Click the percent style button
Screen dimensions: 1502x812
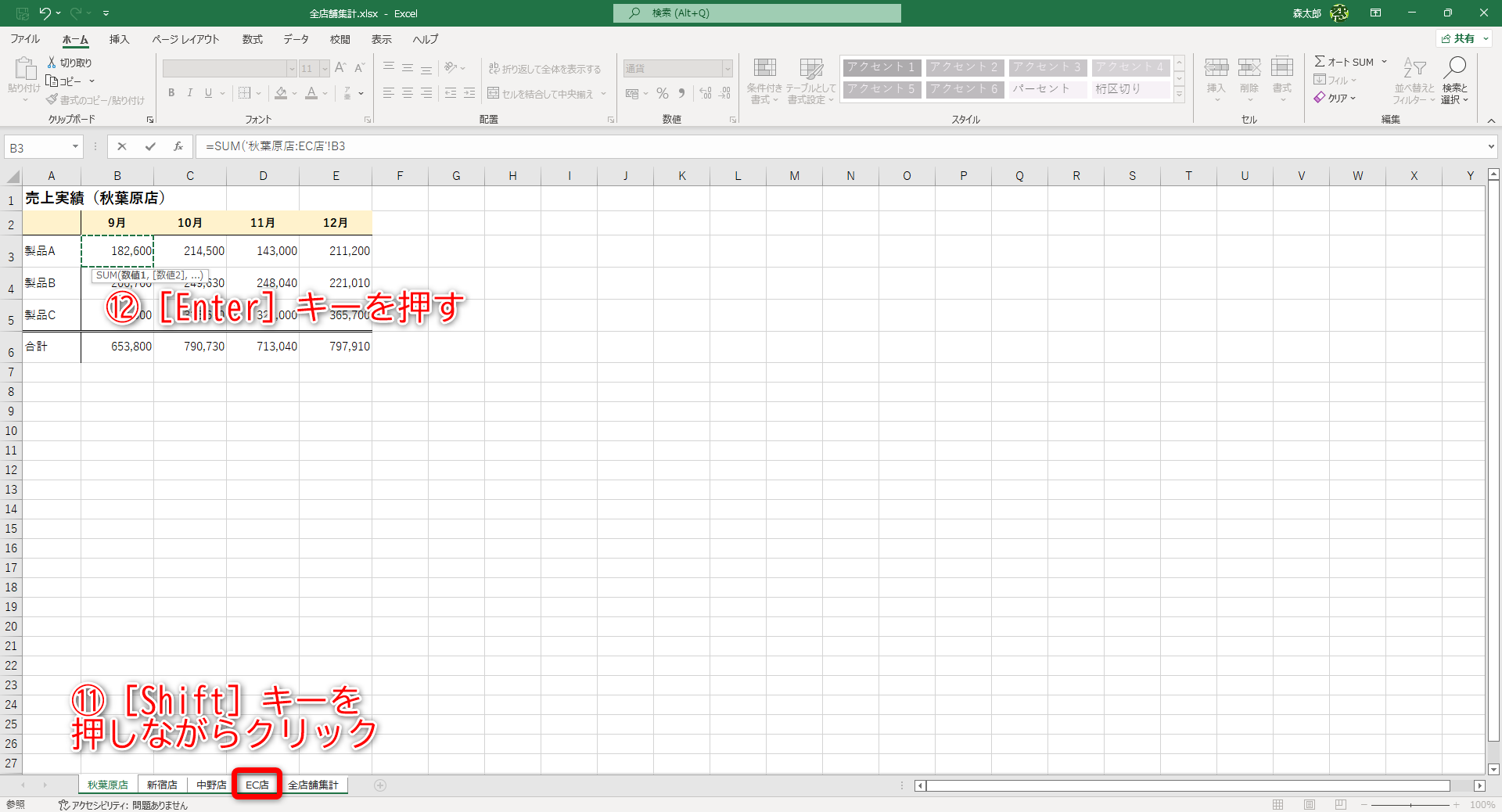tap(663, 93)
